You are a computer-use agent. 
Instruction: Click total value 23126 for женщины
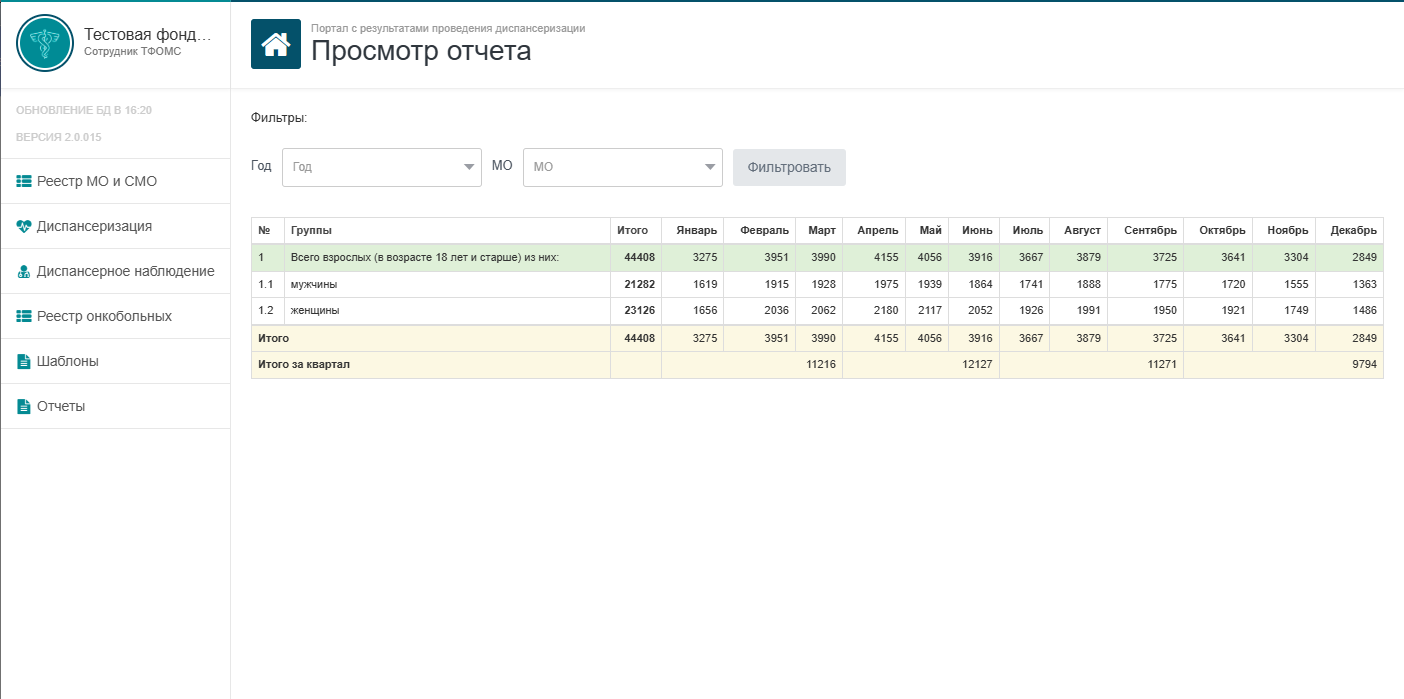[x=639, y=311]
